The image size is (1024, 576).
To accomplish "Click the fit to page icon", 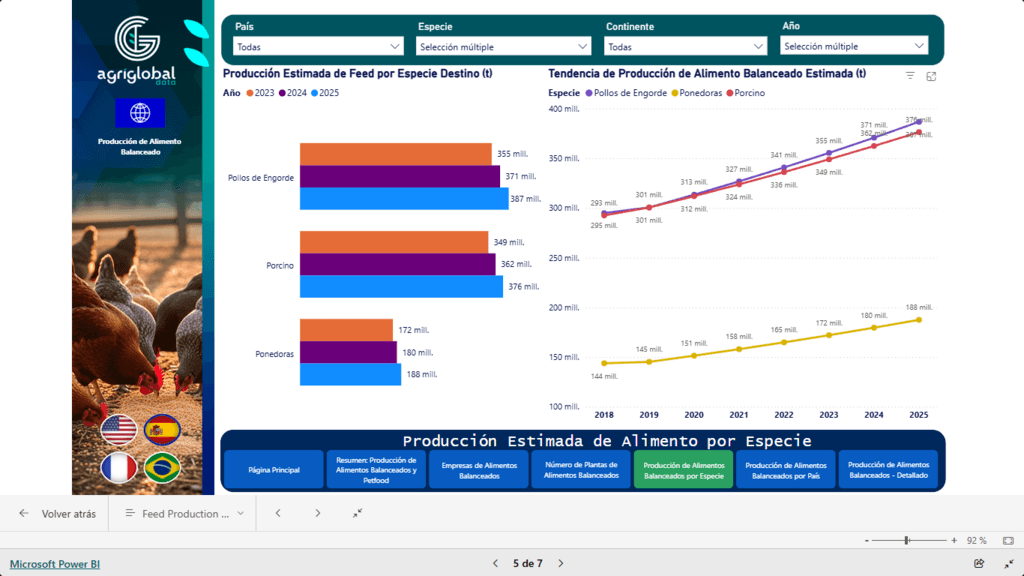I will tap(1007, 540).
